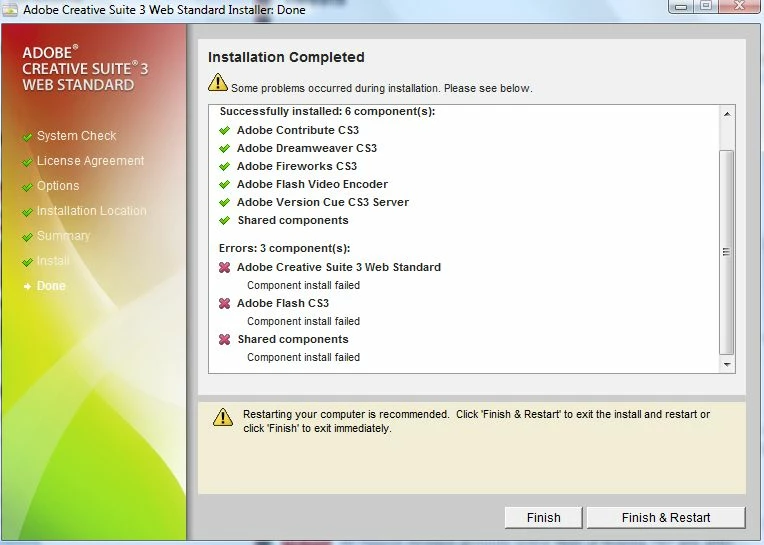
Task: Select the 'Options' step label
Action: 58,186
